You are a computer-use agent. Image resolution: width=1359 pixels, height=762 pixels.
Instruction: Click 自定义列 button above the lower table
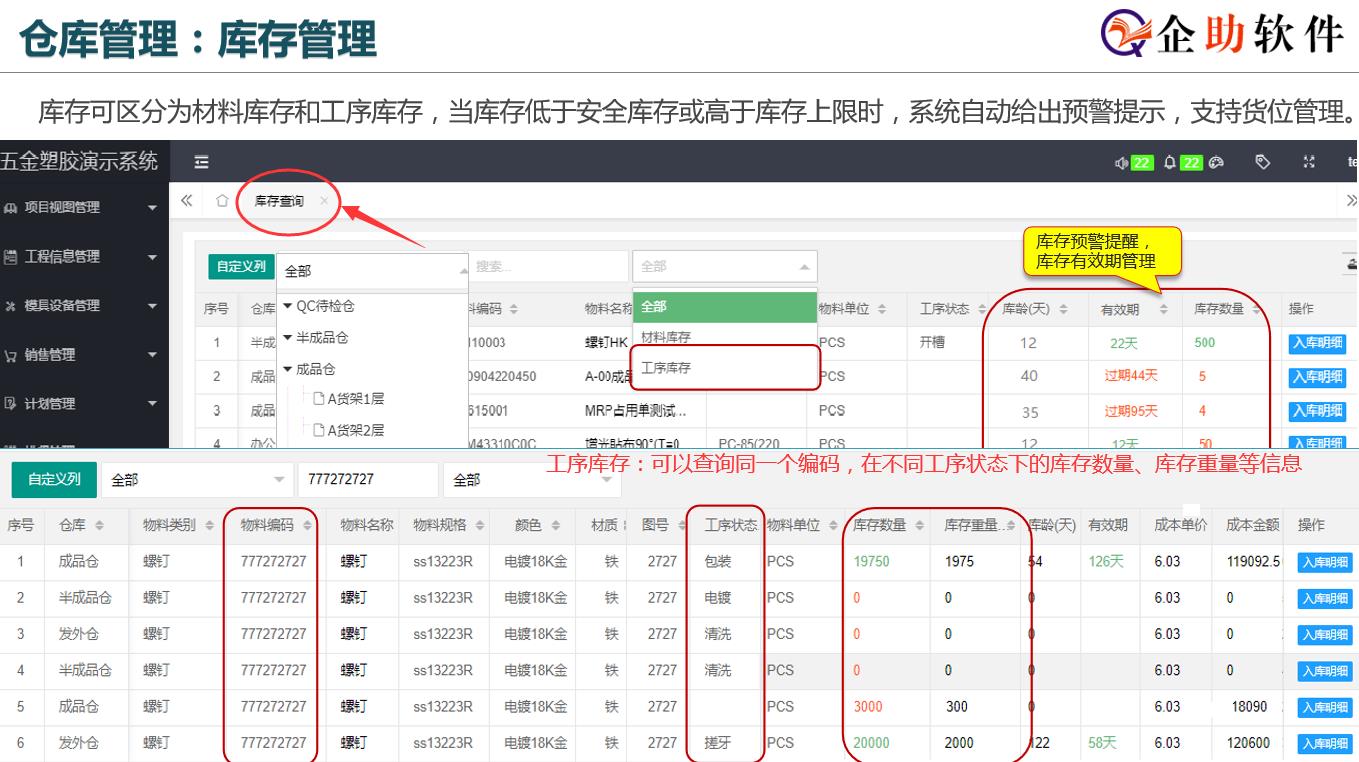click(54, 480)
